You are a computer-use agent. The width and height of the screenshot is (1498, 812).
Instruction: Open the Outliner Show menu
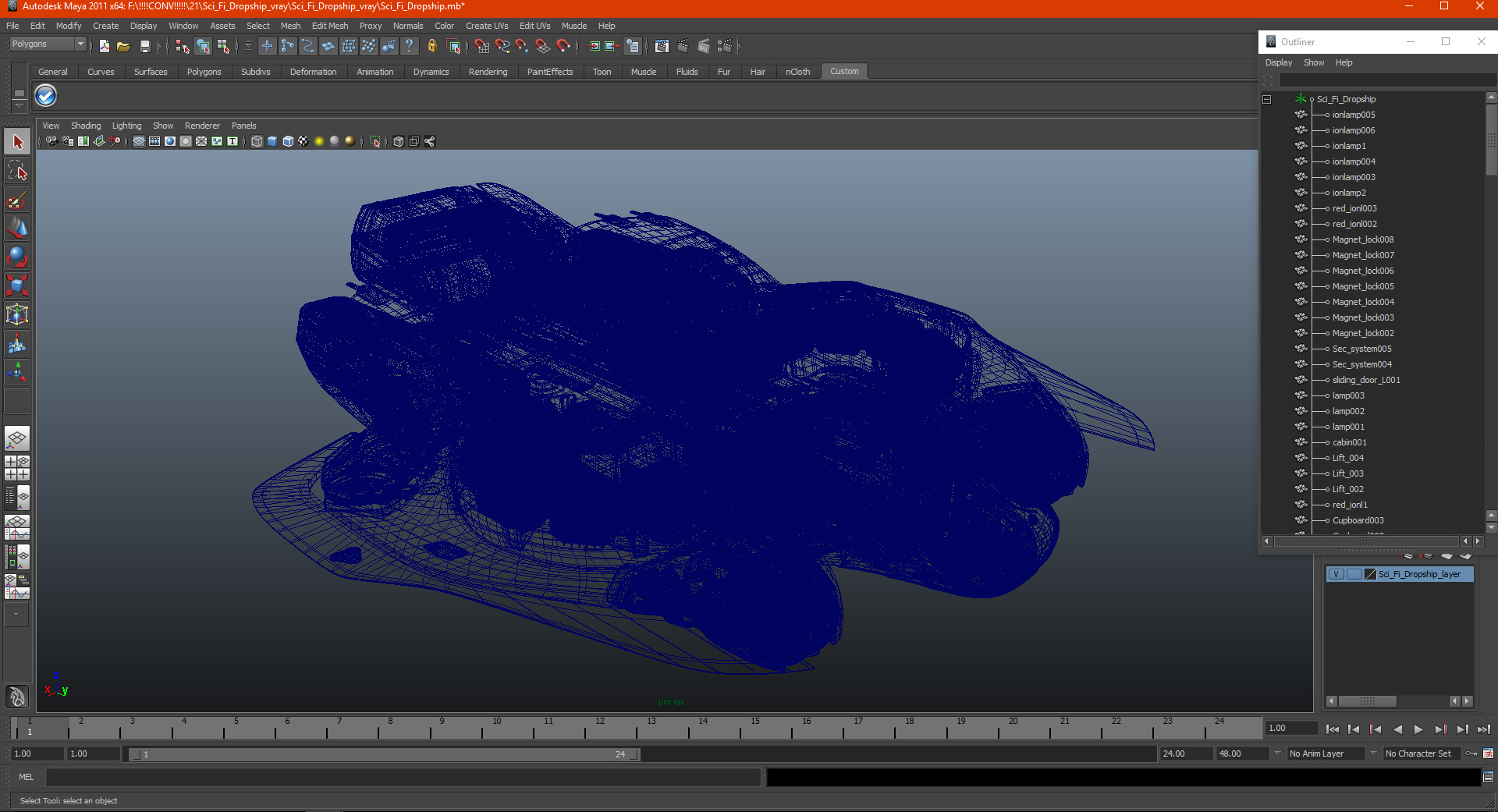tap(1314, 62)
